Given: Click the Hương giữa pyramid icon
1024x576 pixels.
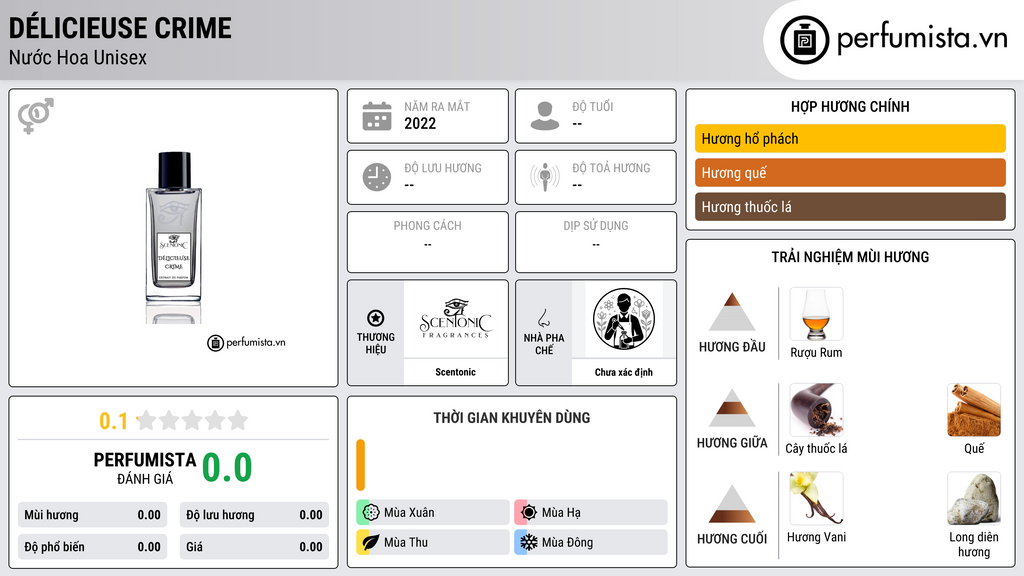Looking at the screenshot, I should point(732,408).
